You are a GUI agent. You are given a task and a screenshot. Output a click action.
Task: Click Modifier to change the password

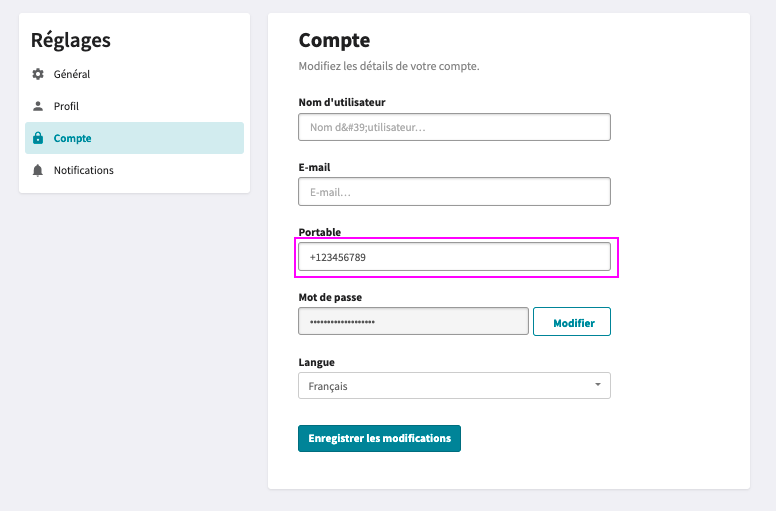[572, 322]
